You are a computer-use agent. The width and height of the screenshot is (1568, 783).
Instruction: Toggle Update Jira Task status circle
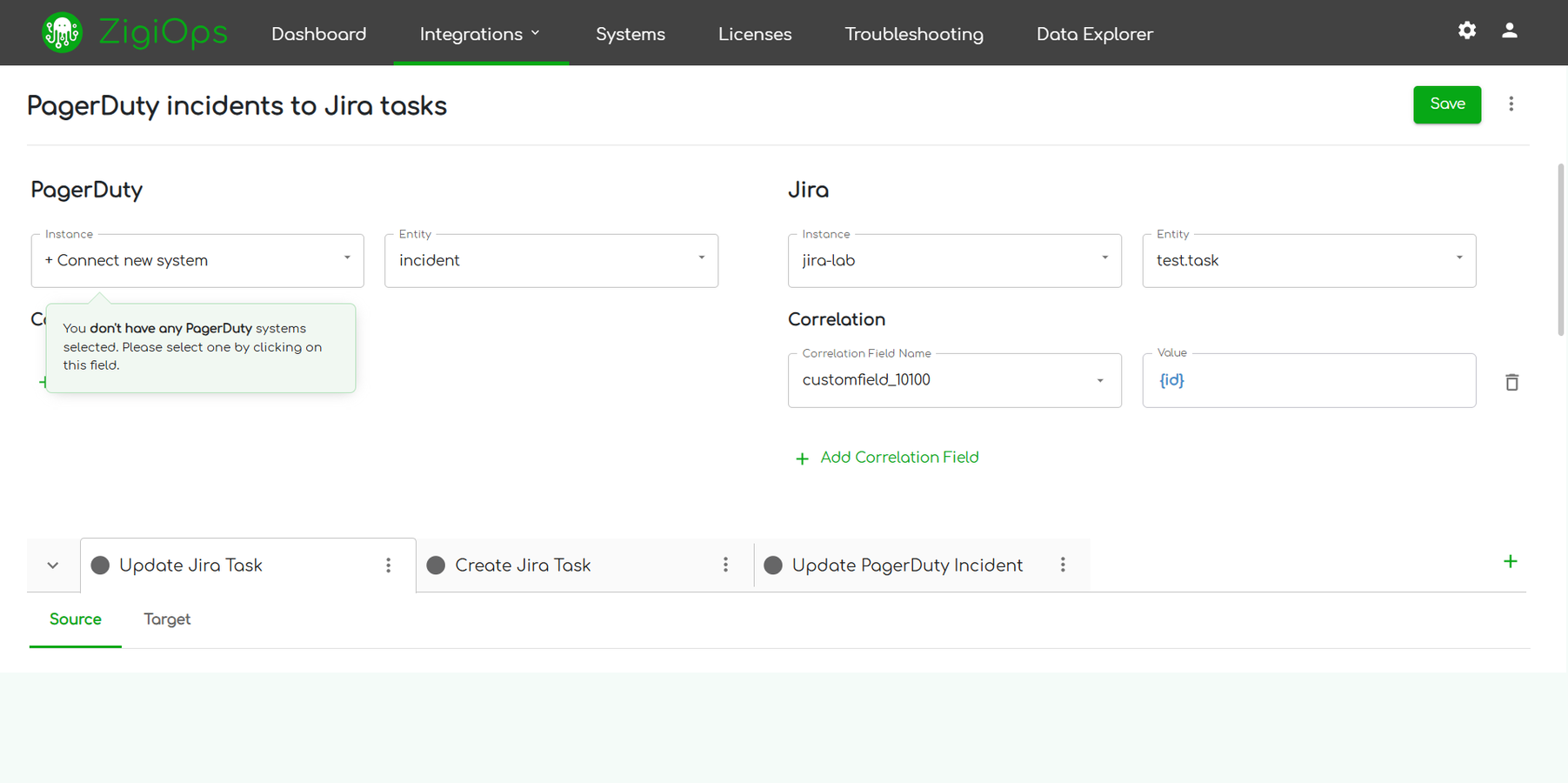tap(100, 565)
